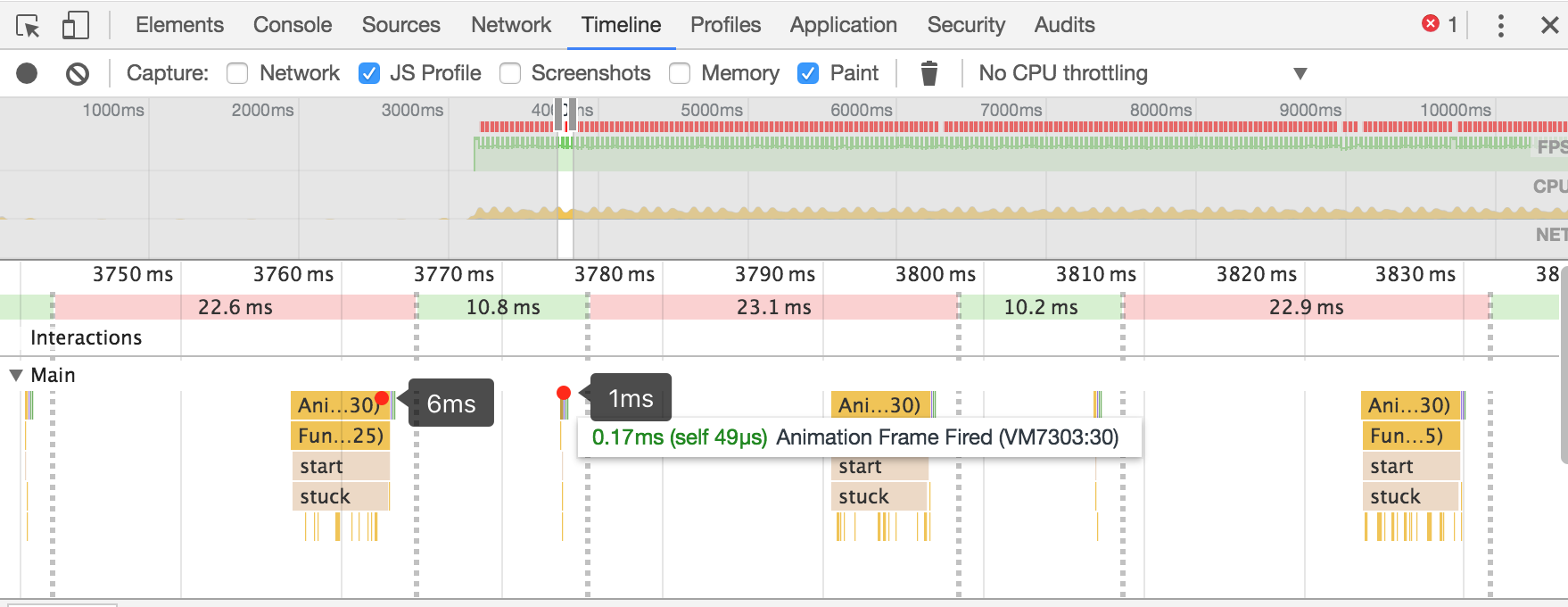This screenshot has height=607, width=1568.
Task: Select the 22.9 ms frame bar
Action: (1306, 307)
